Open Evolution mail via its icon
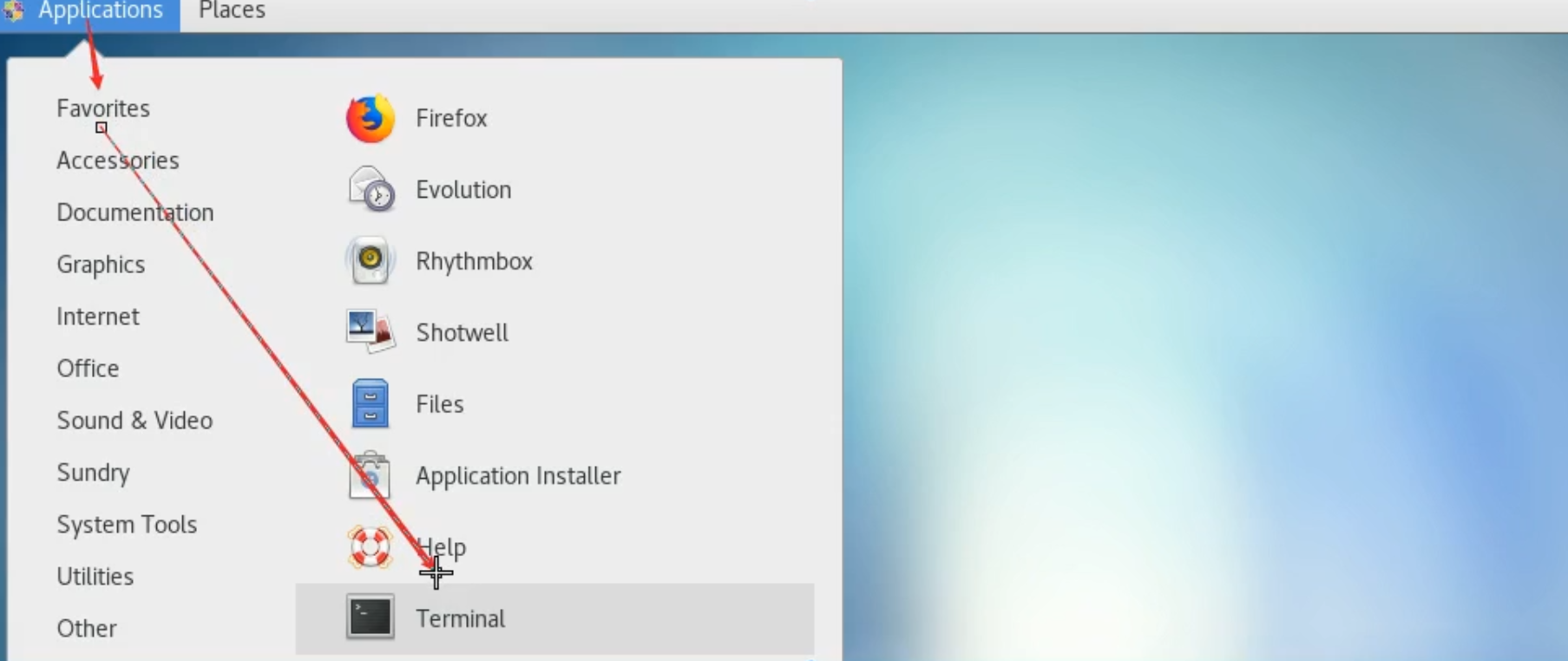Viewport: 1568px width, 661px height. pos(371,189)
